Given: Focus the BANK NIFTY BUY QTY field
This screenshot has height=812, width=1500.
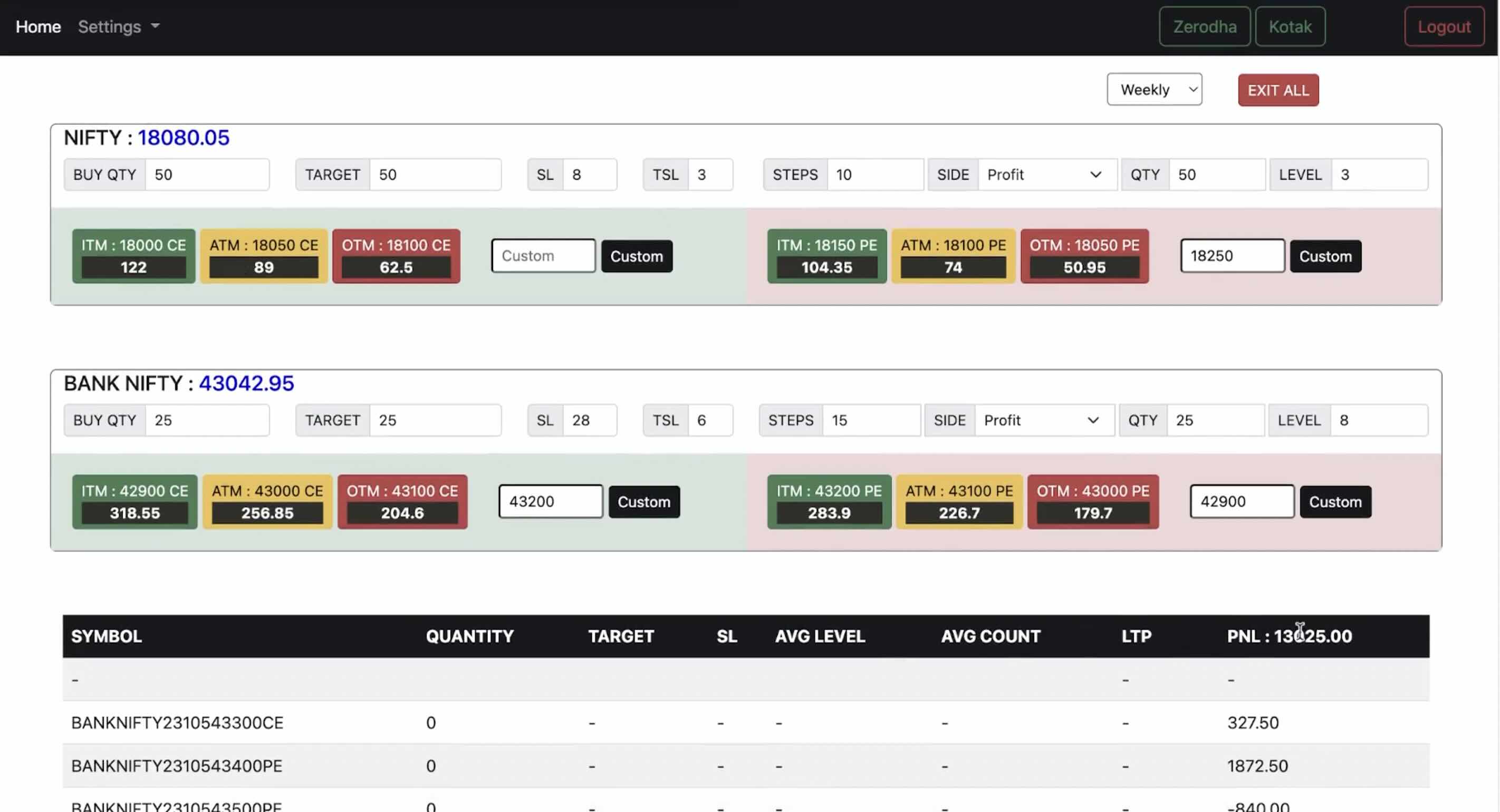Looking at the screenshot, I should pyautogui.click(x=207, y=420).
